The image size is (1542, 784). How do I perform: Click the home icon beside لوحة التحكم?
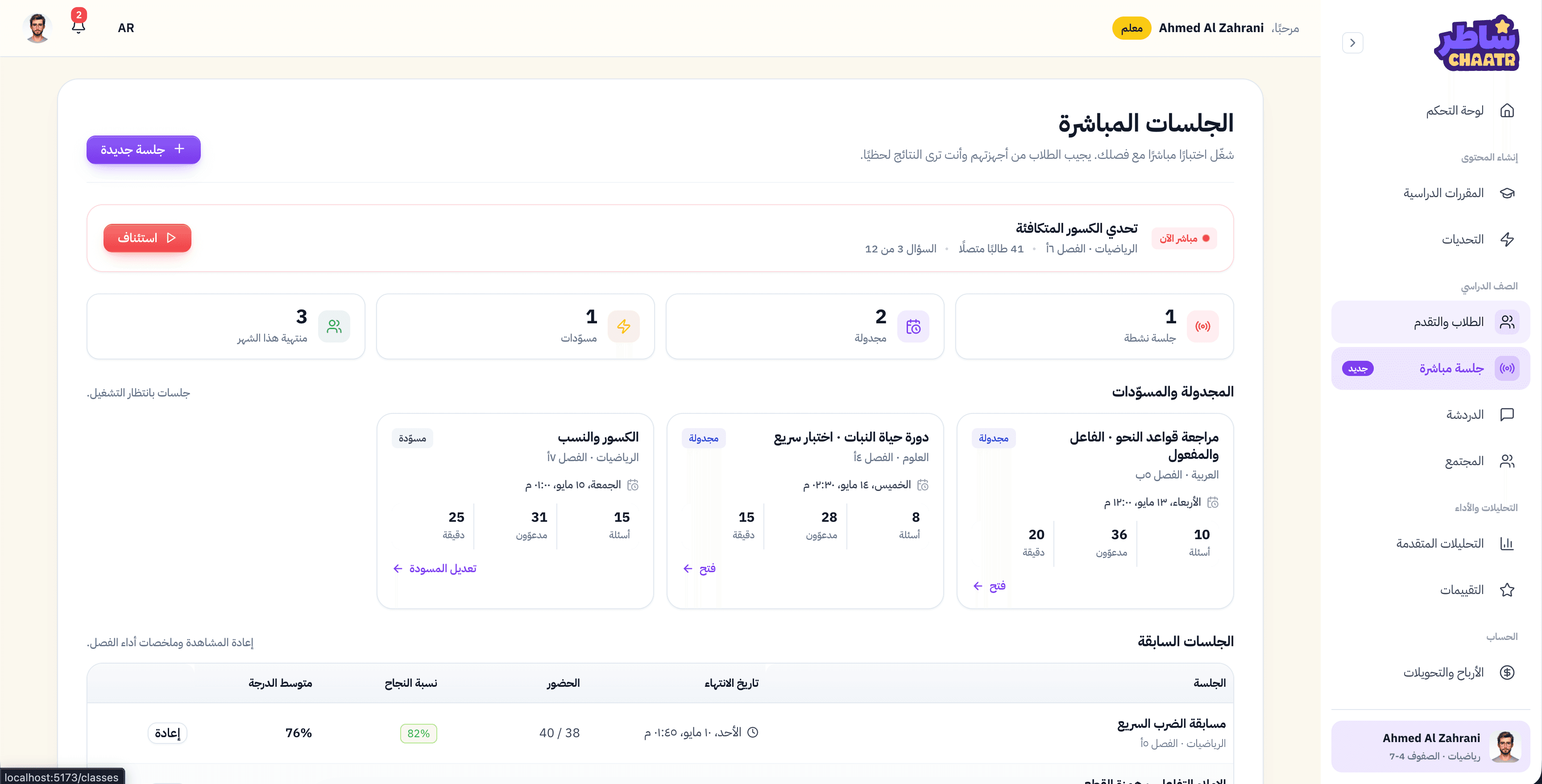tap(1507, 110)
